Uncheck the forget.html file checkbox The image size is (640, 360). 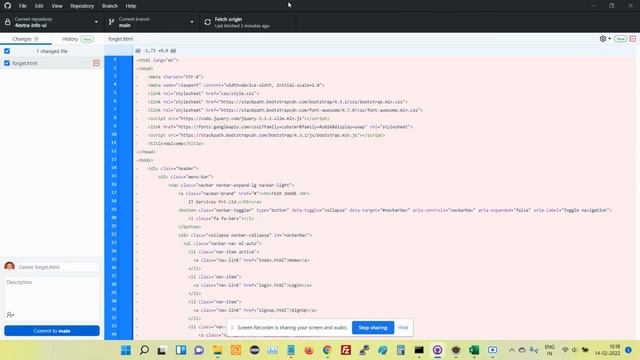pyautogui.click(x=7, y=63)
